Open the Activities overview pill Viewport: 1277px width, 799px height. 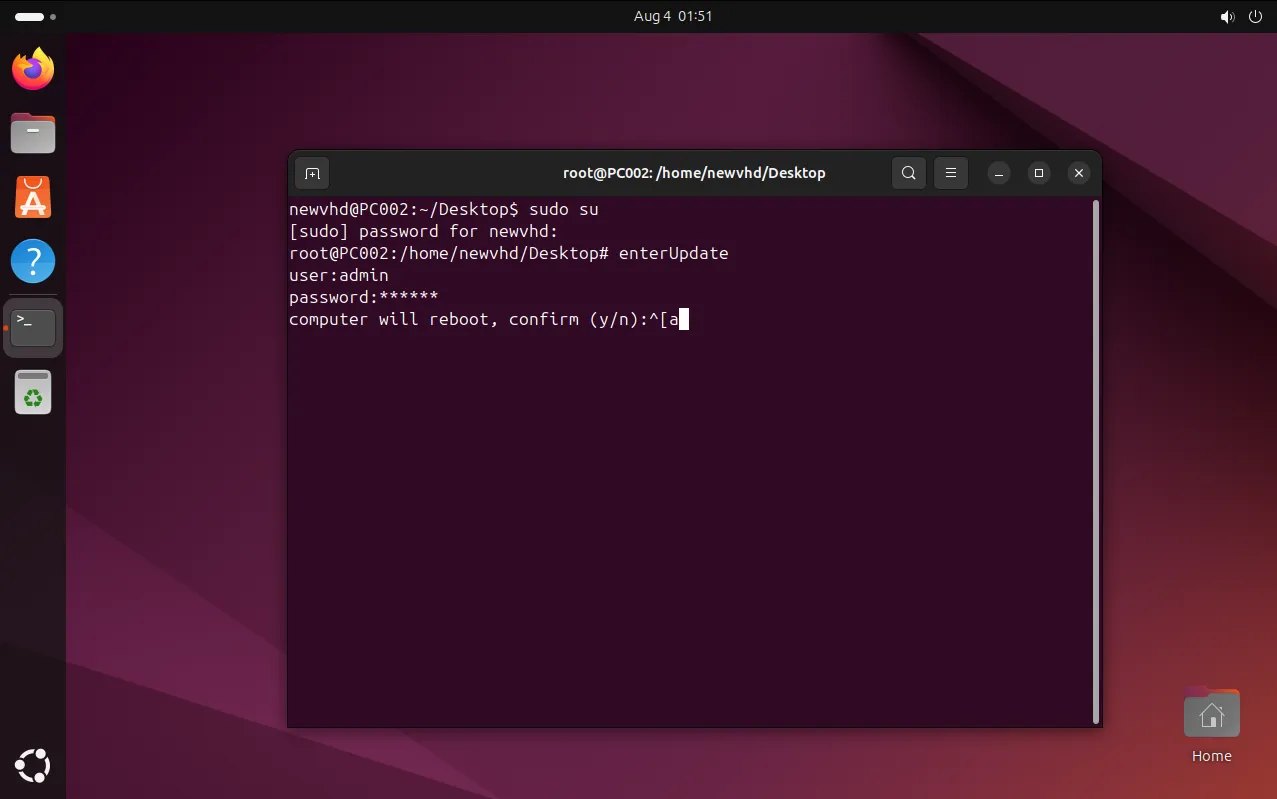pyautogui.click(x=35, y=17)
